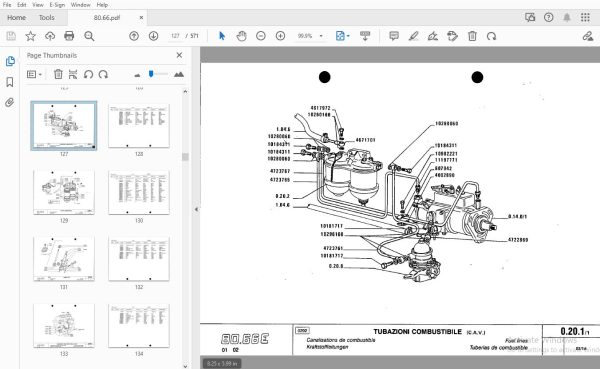This screenshot has width=600, height=369.
Task: Open the zoom level dropdown
Action: click(x=321, y=36)
